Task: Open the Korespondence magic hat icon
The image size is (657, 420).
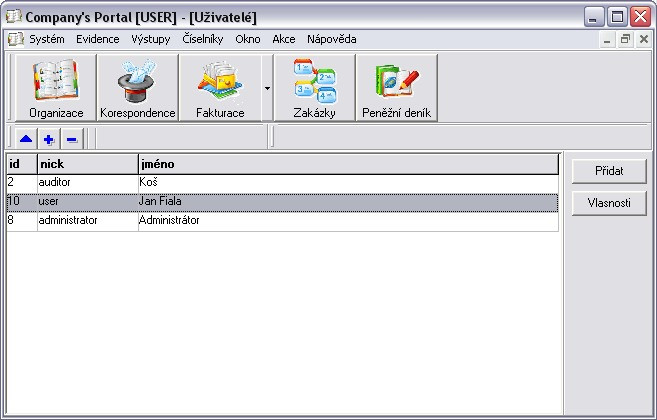Action: [x=137, y=88]
